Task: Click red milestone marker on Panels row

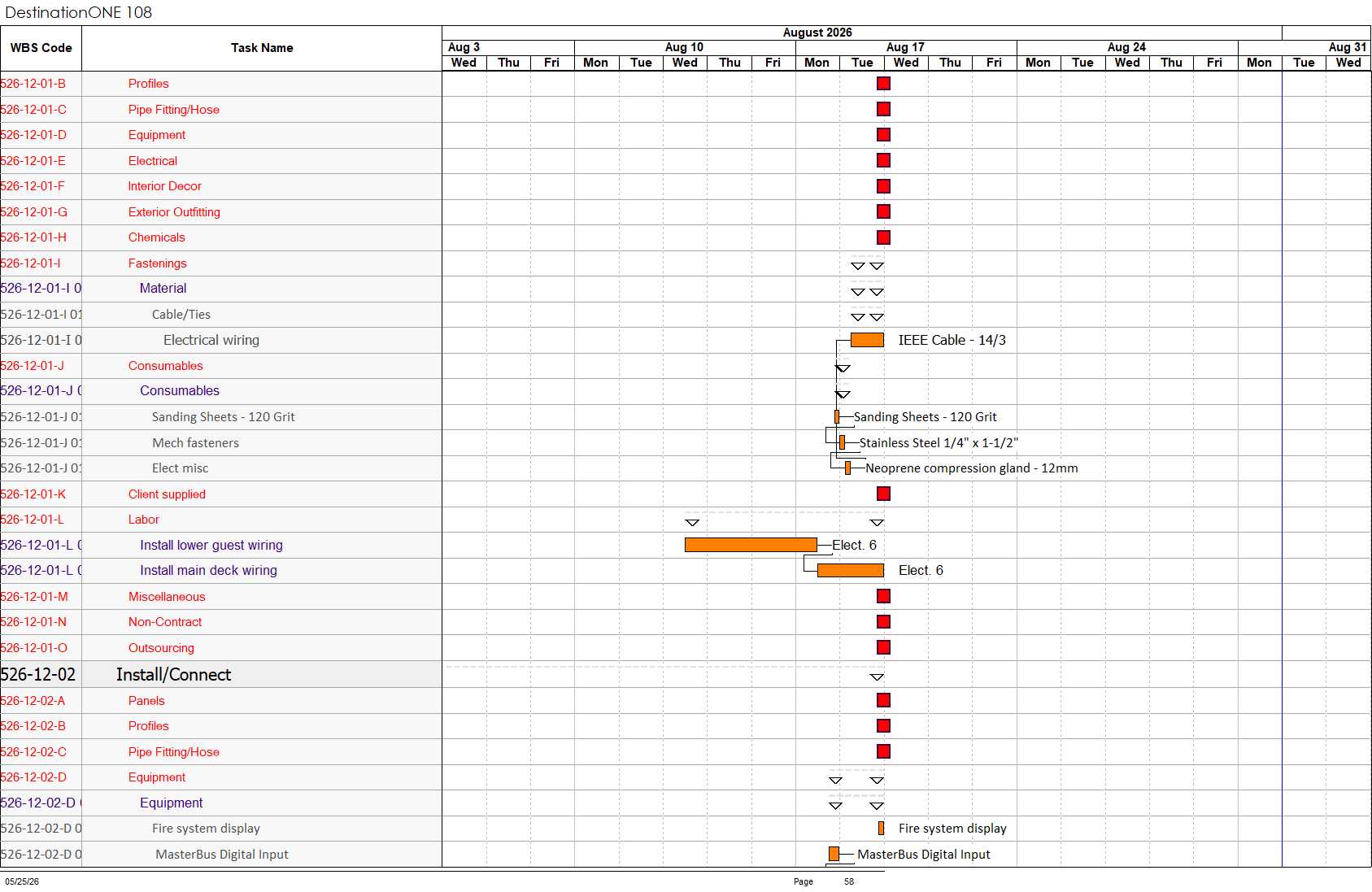Action: [x=883, y=700]
